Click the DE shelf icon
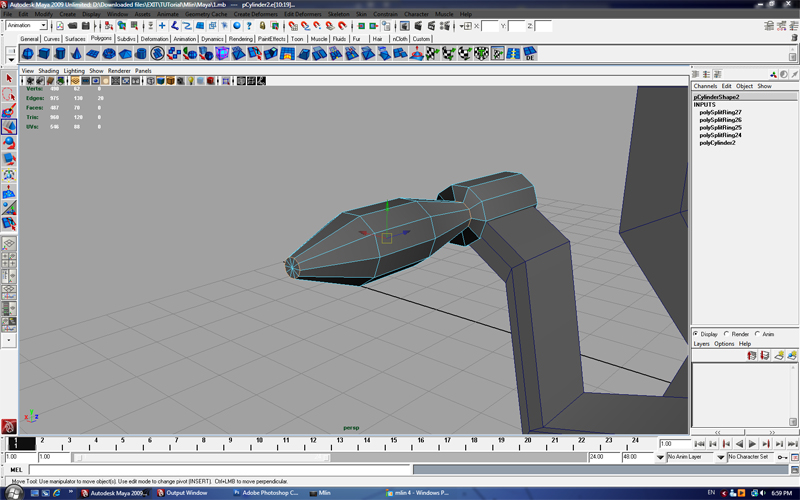Image resolution: width=800 pixels, height=500 pixels. click(x=529, y=54)
